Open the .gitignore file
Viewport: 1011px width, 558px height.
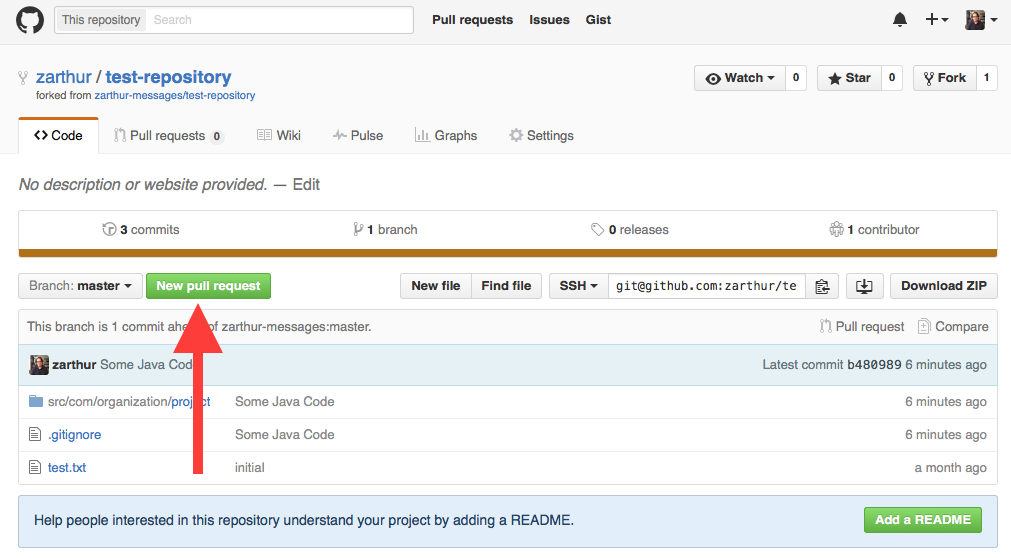pyautogui.click(x=74, y=435)
